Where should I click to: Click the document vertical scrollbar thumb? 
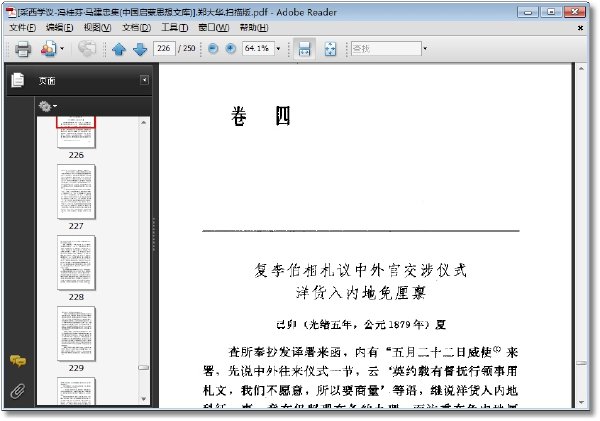click(x=581, y=363)
